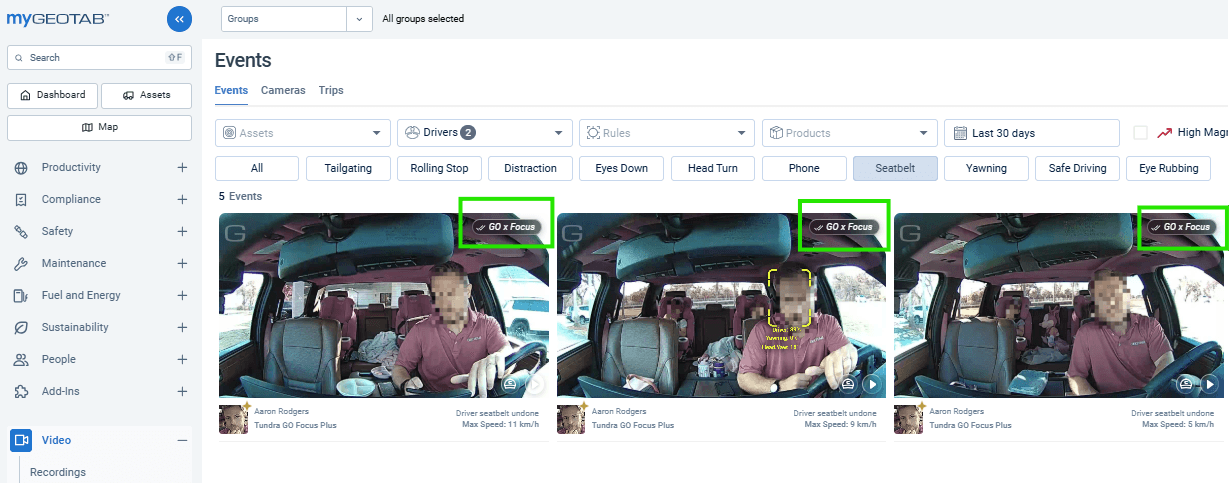Screen dimensions: 1230x483
Task: Open the Last 30 days date range picker
Action: click(1032, 133)
